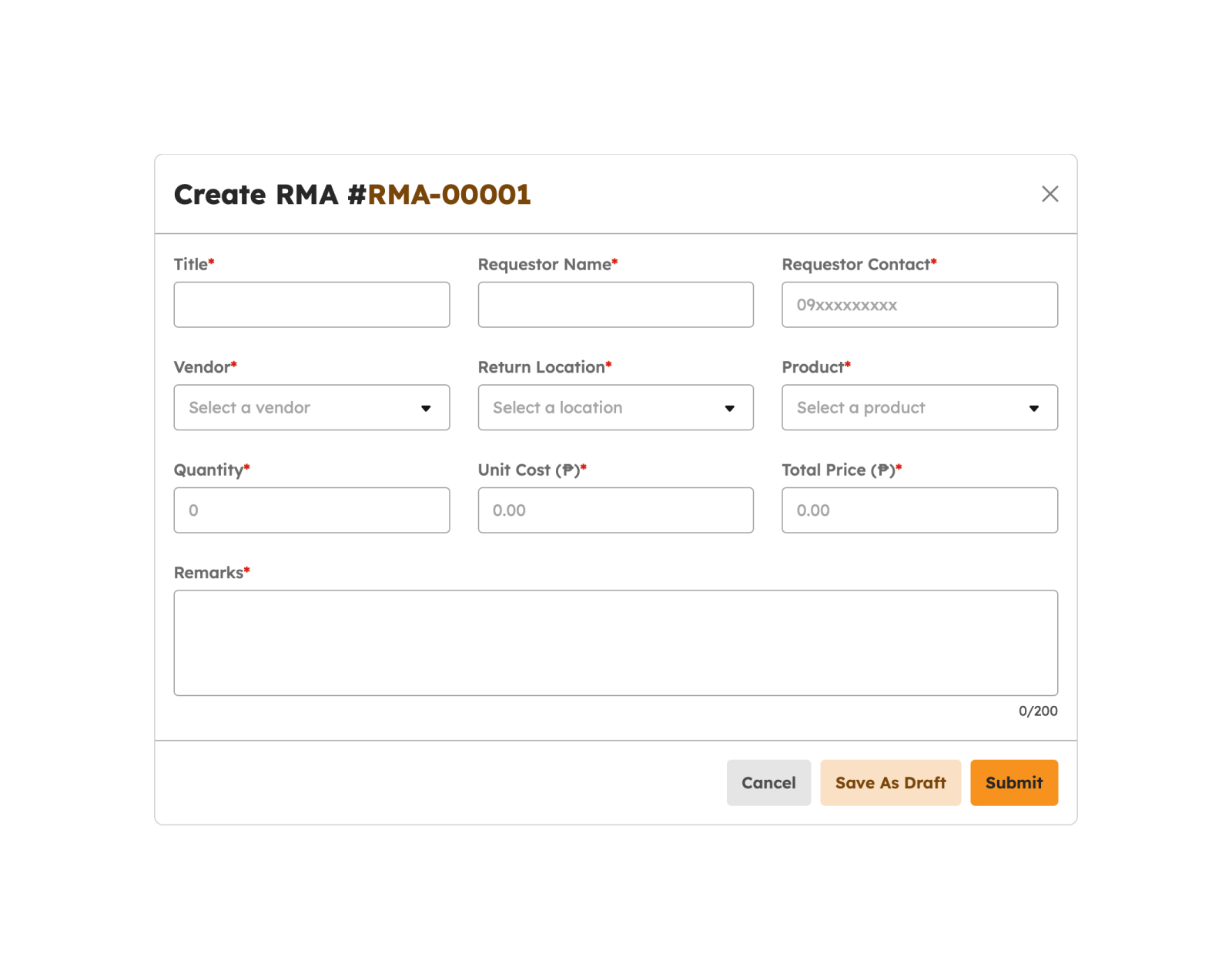1232x980 pixels.
Task: Click the Product label
Action: click(x=816, y=367)
